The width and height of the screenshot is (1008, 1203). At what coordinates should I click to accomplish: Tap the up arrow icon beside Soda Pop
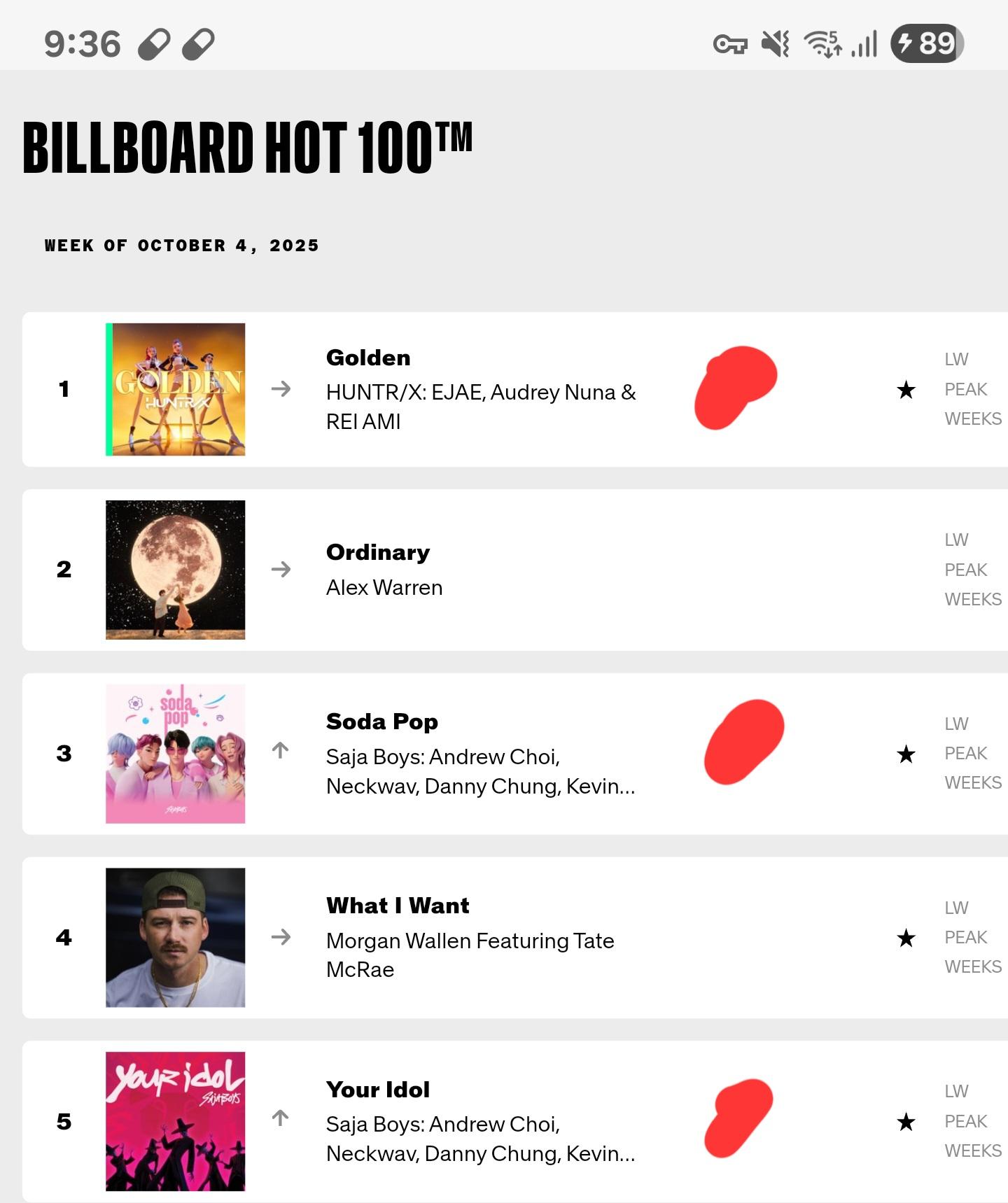tap(281, 750)
